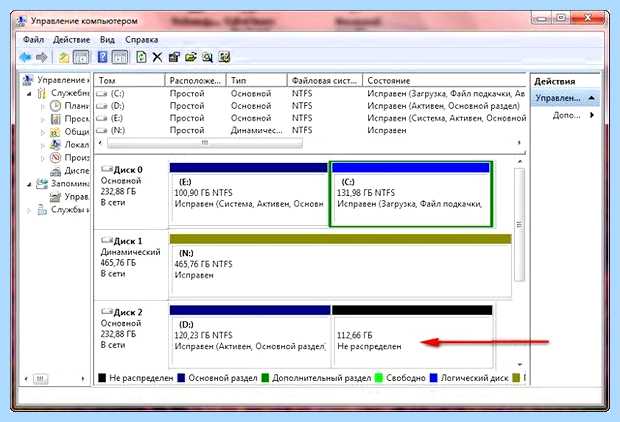Click the Диск 2 label panel
Screen dimensions: 620x422
click(x=131, y=335)
